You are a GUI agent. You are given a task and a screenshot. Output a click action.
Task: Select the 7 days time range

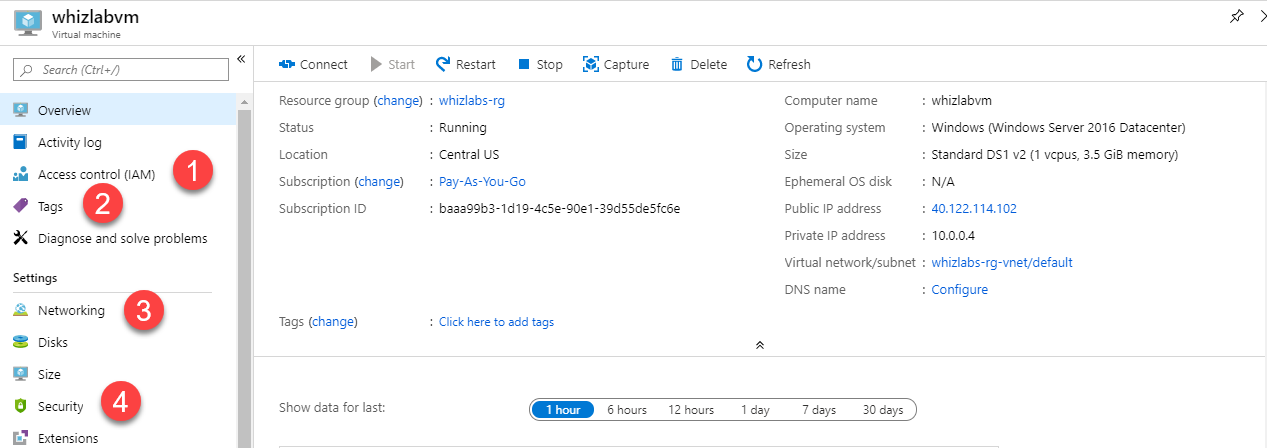tap(819, 410)
